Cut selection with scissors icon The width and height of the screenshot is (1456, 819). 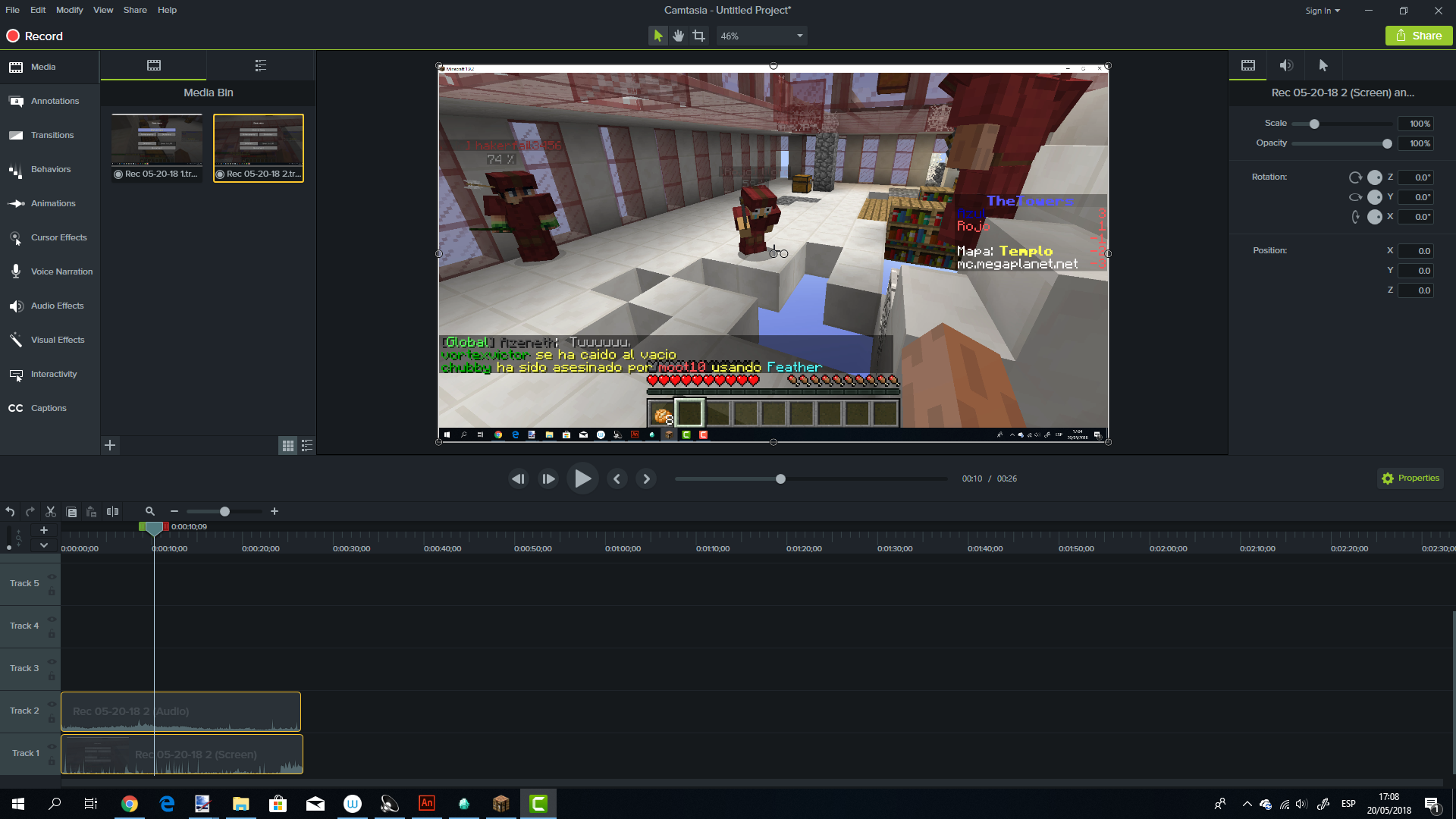51,512
